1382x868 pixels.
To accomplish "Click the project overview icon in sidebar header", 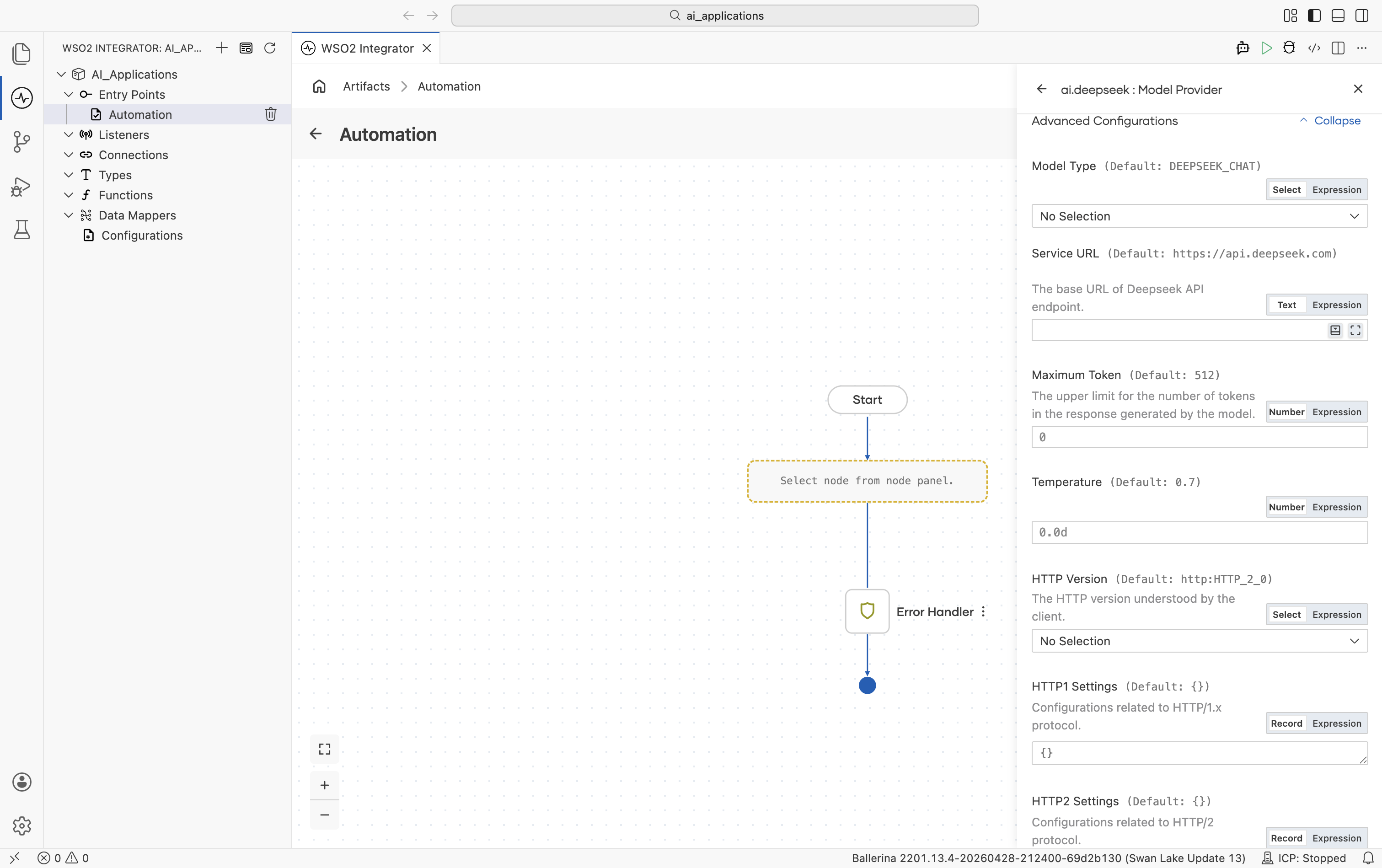I will click(246, 48).
